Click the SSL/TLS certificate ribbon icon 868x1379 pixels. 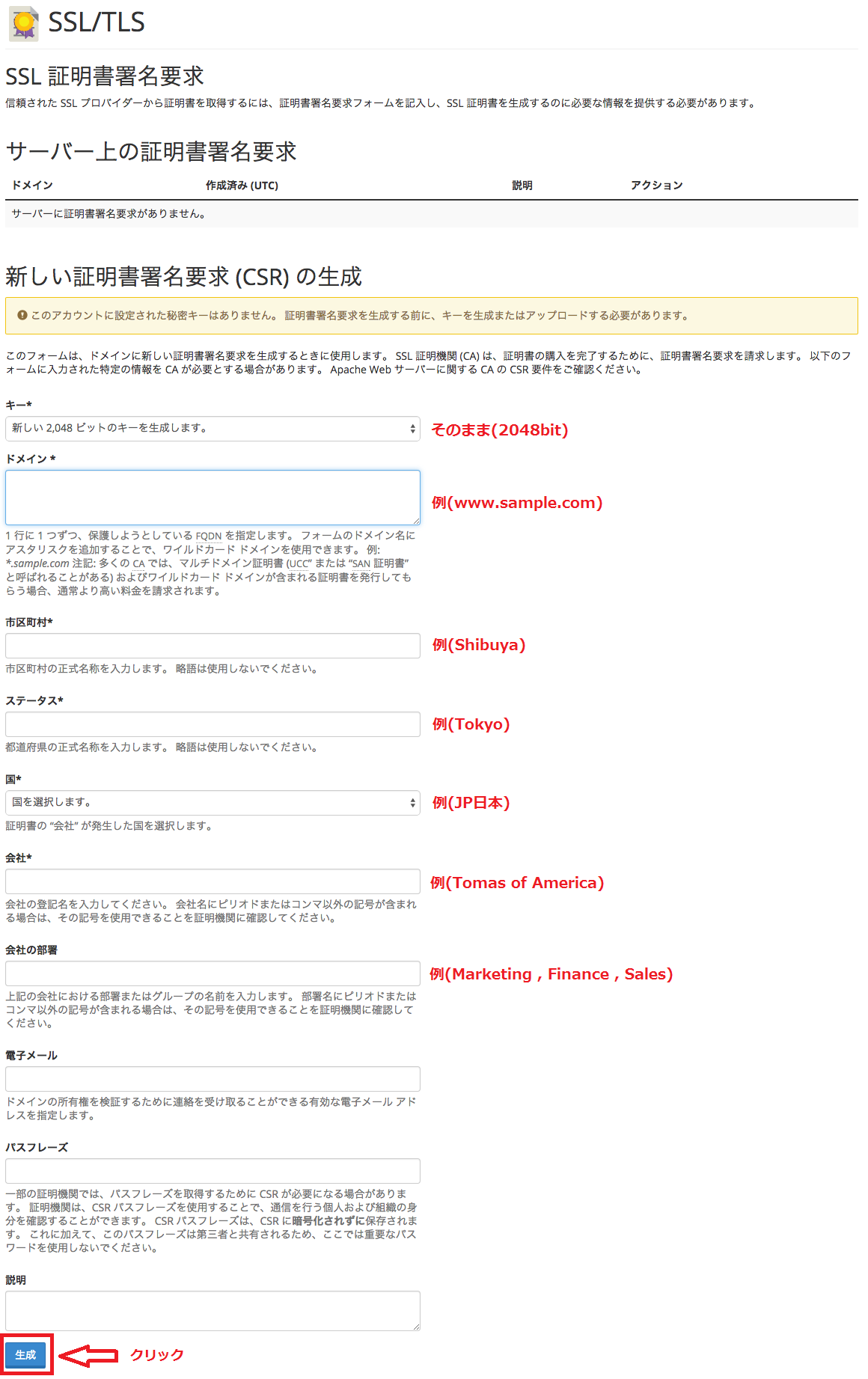pyautogui.click(x=24, y=23)
